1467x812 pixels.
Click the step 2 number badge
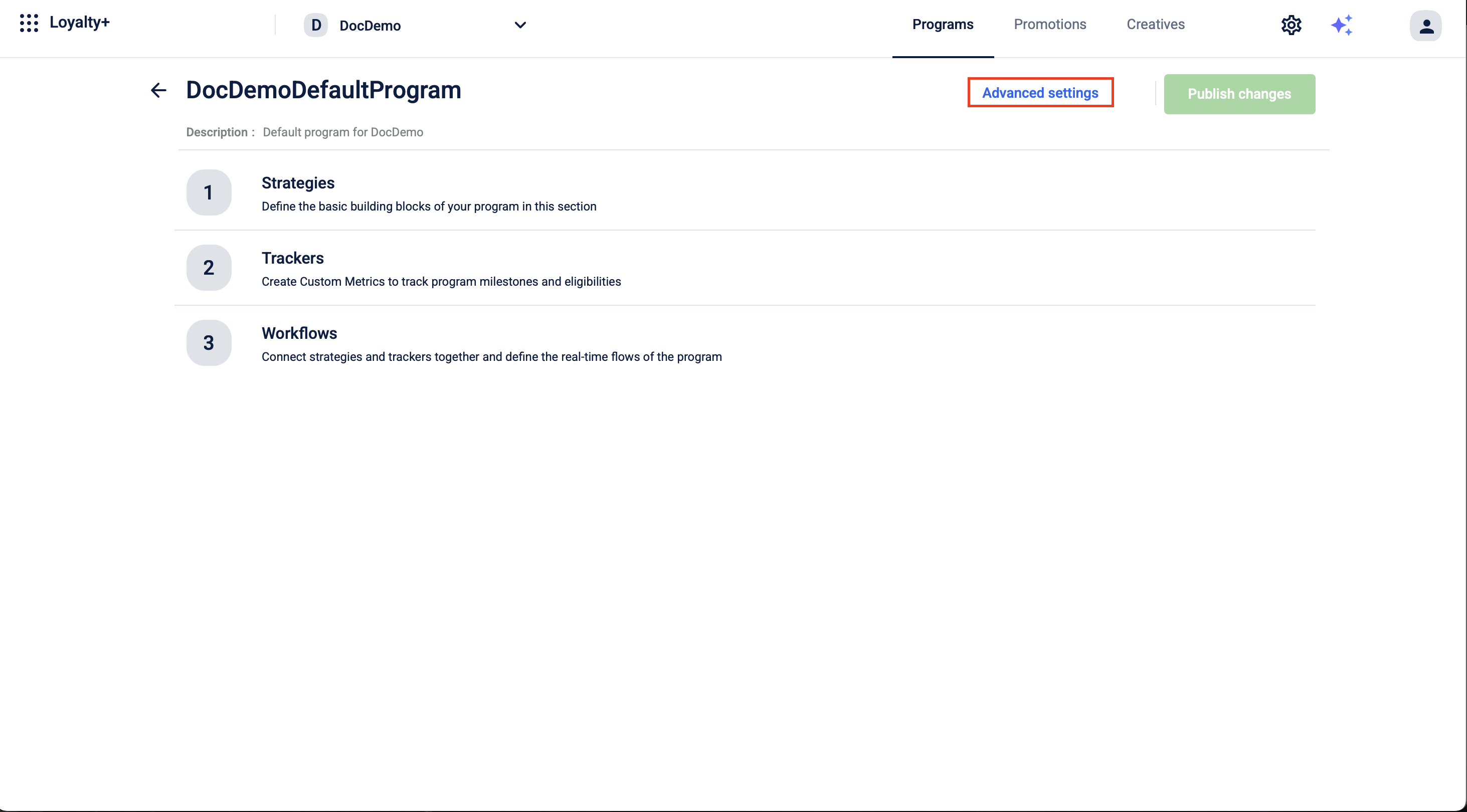[x=209, y=268]
